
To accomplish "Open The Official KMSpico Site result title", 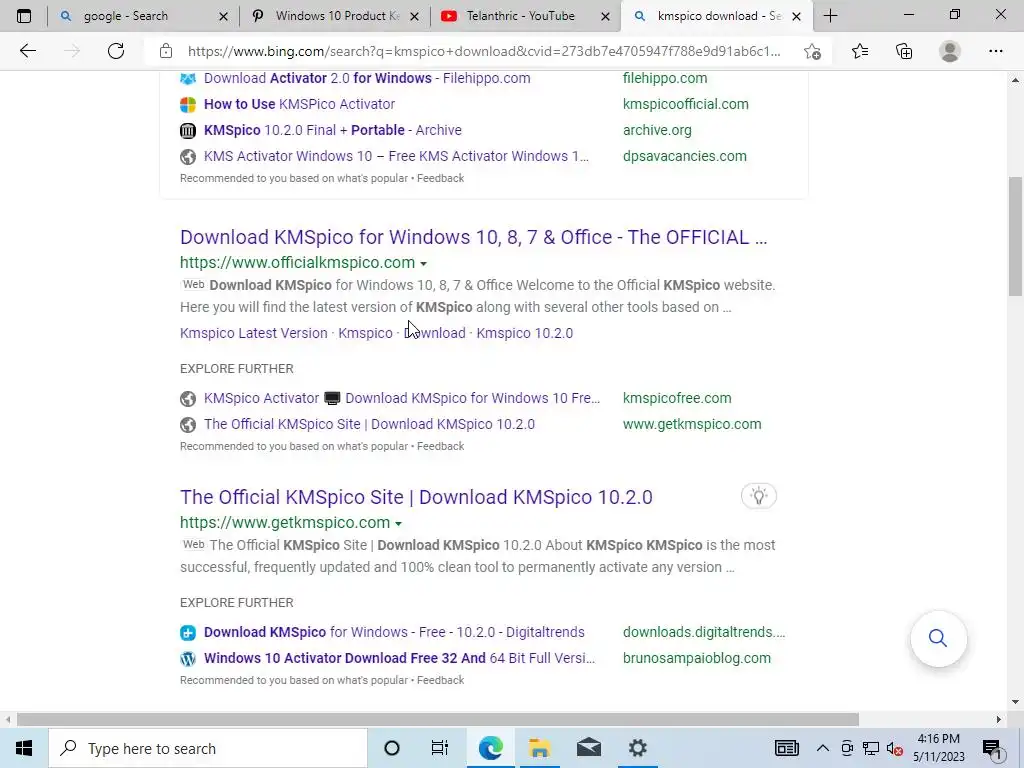I will [416, 497].
